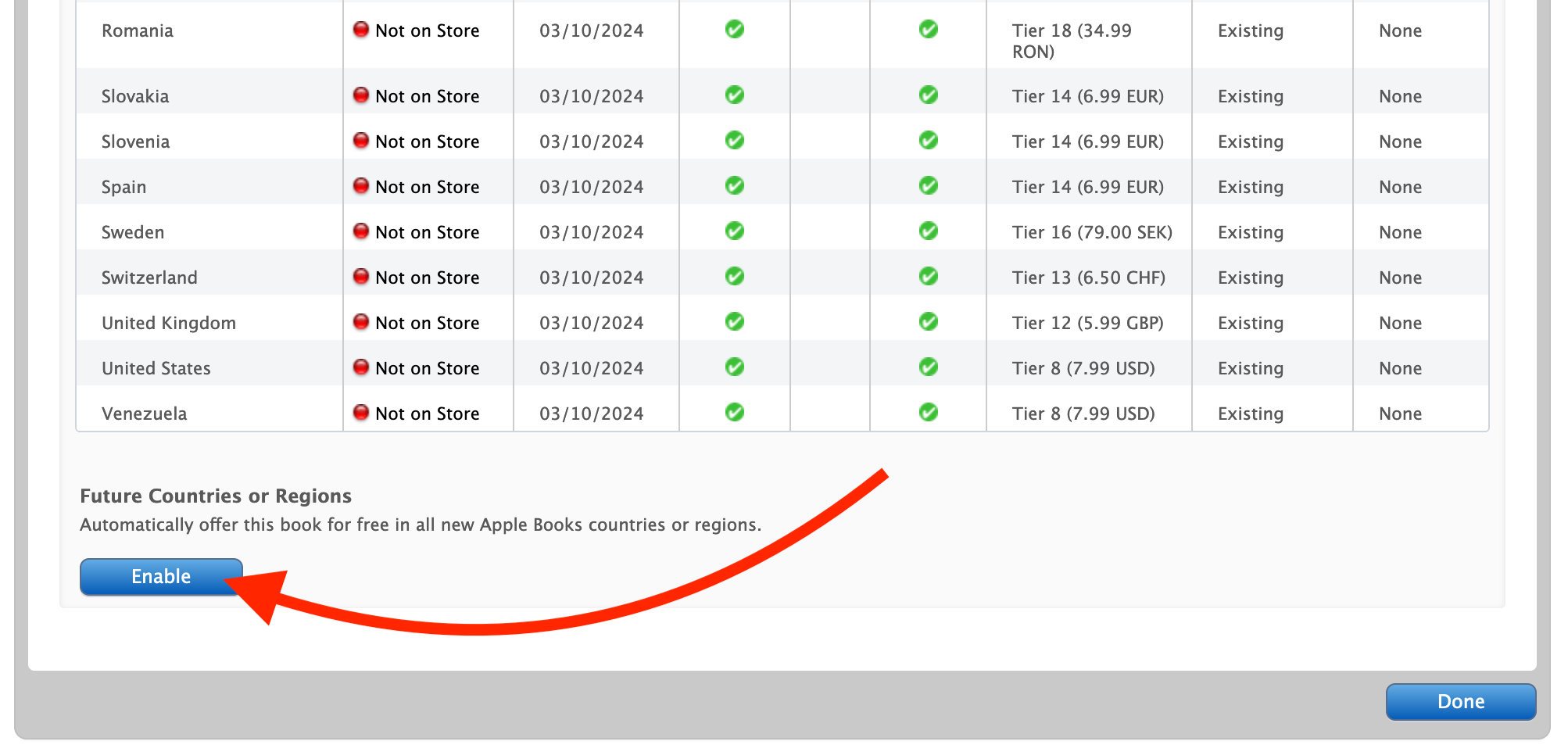Click the 03/10/2024 date in Slovakia row
Viewport: 1568px width, 752px height.
pos(591,96)
